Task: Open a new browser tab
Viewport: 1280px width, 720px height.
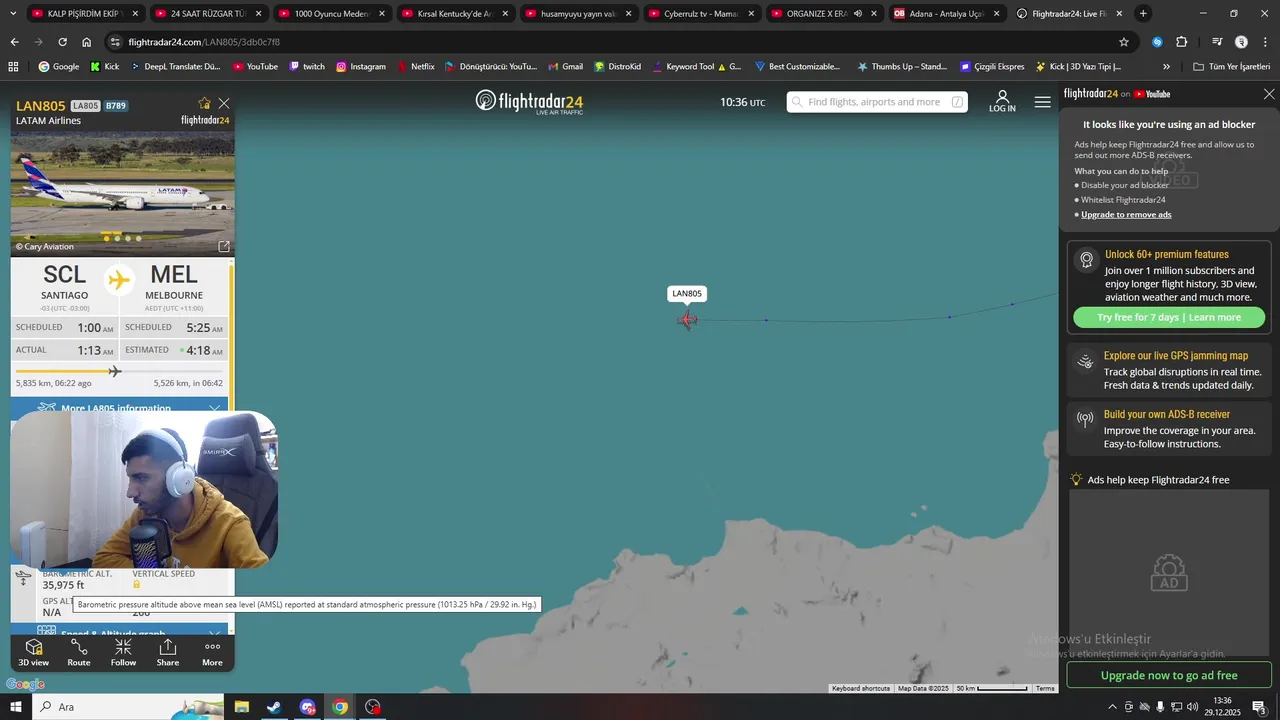Action: point(1143,14)
